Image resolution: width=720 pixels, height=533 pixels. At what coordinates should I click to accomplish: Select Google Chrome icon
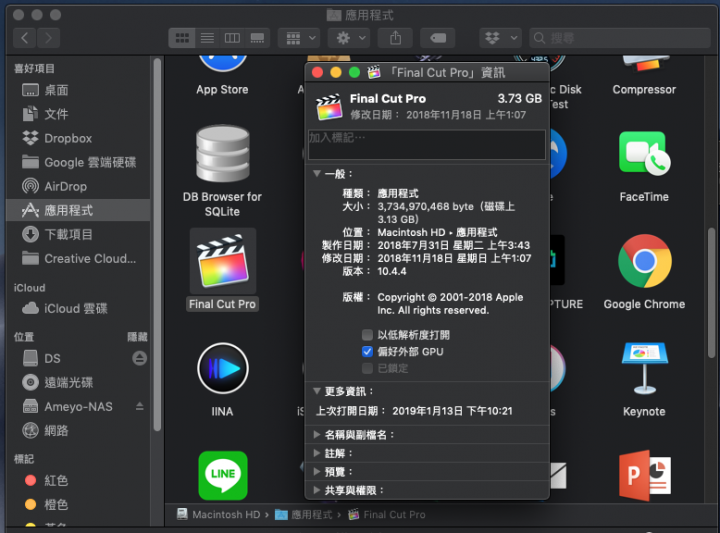pos(645,261)
